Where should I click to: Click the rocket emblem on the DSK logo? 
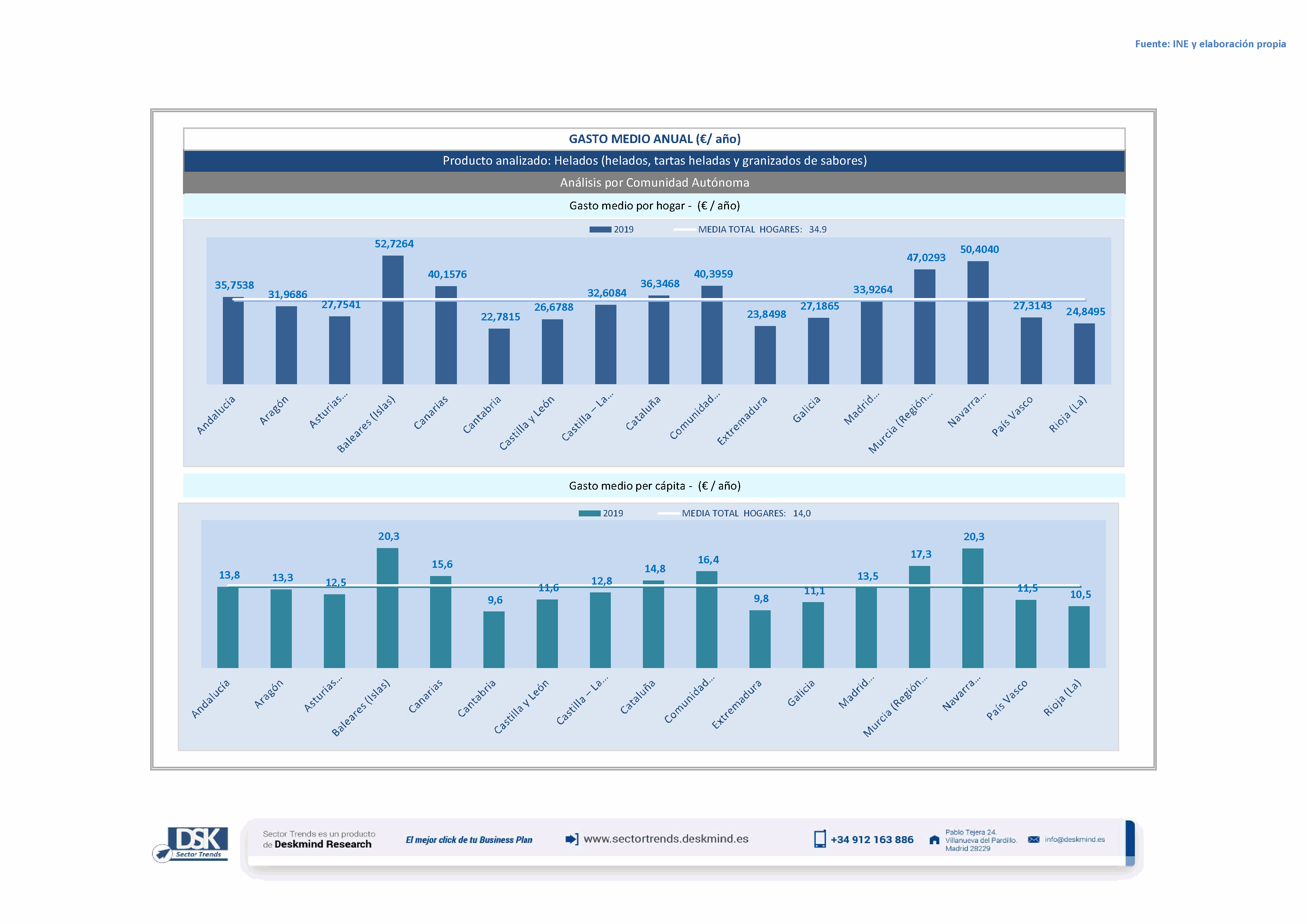coord(163,854)
